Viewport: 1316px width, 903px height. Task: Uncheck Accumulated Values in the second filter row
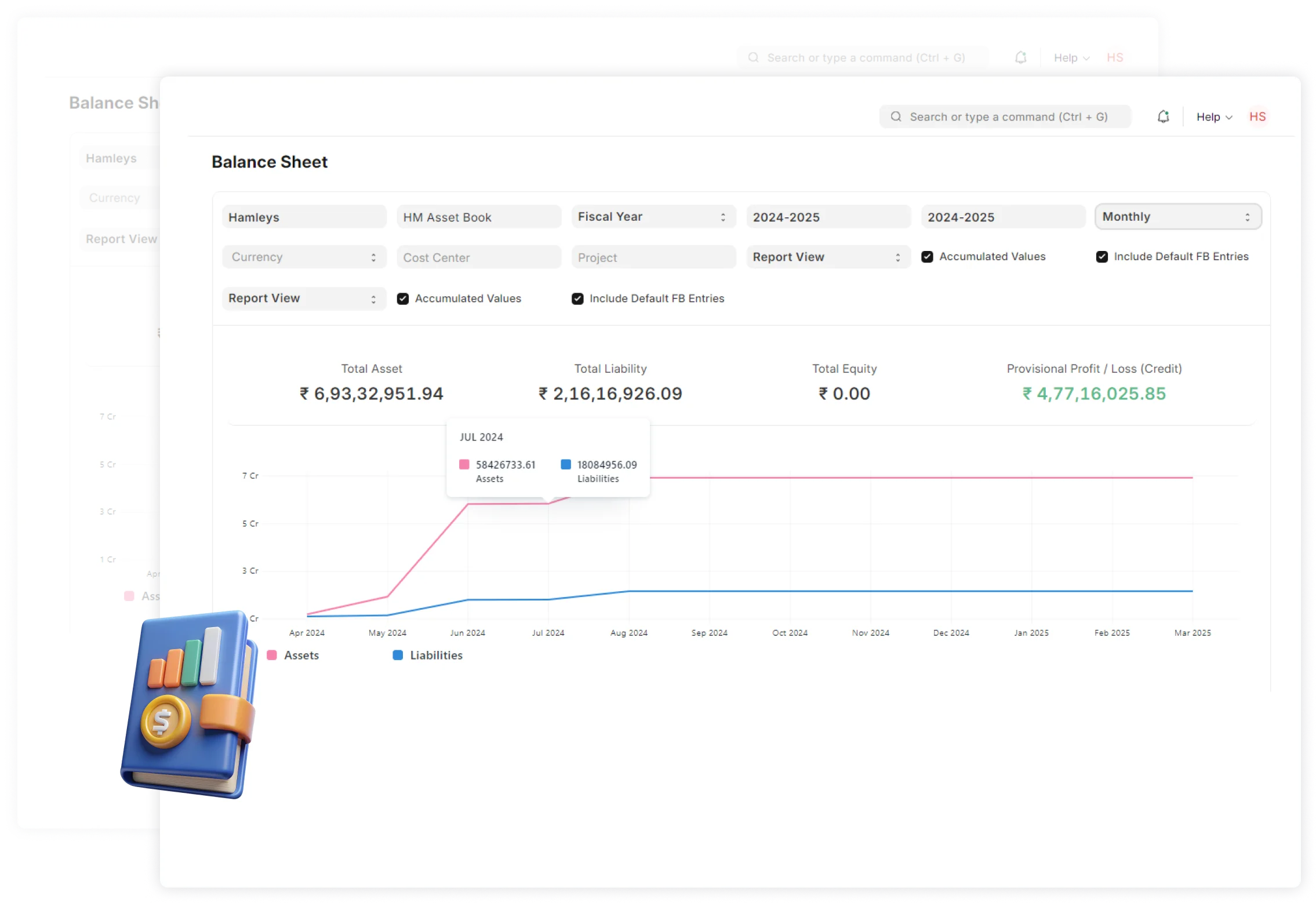point(404,298)
